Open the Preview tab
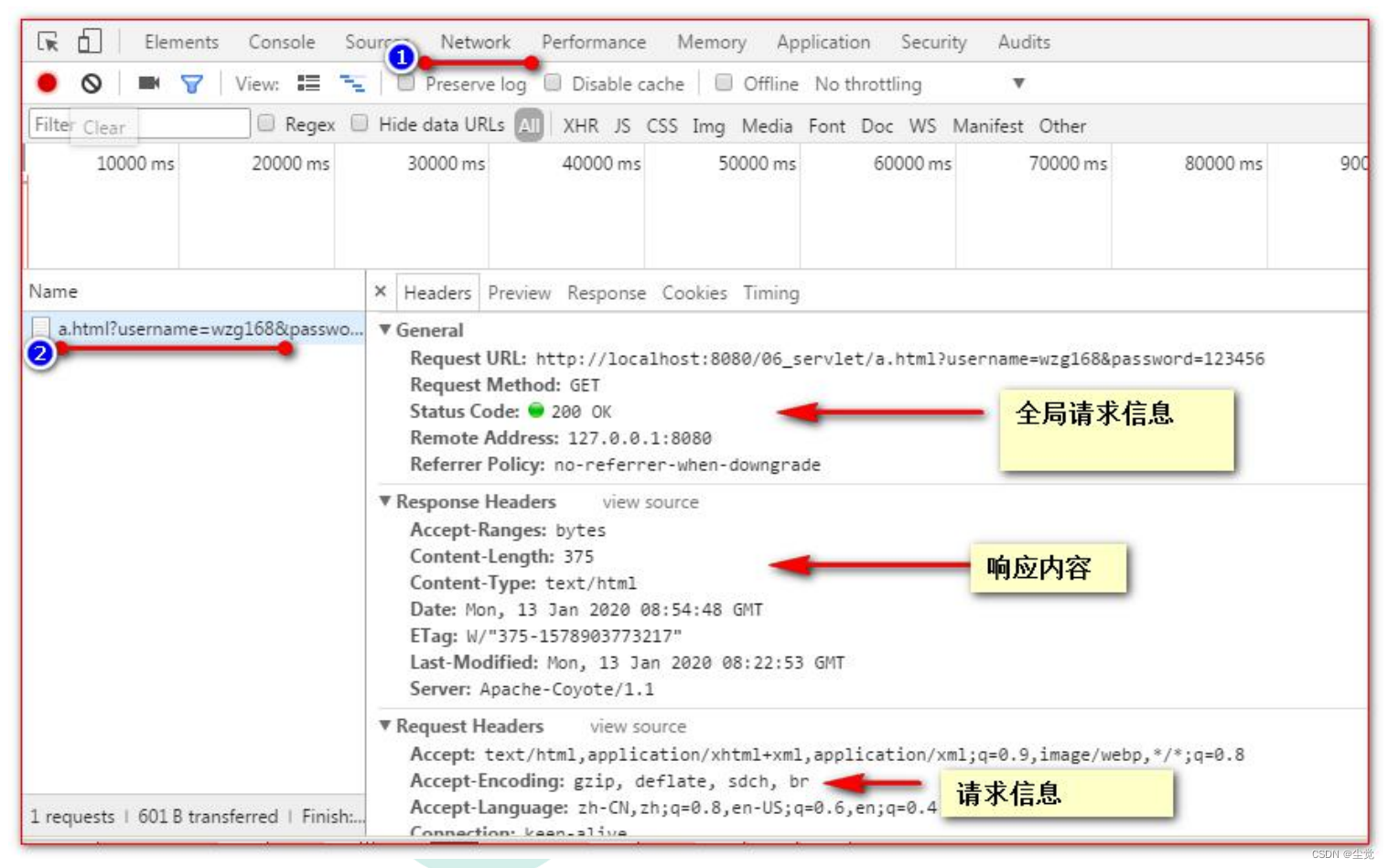The image size is (1388, 868). (x=519, y=293)
